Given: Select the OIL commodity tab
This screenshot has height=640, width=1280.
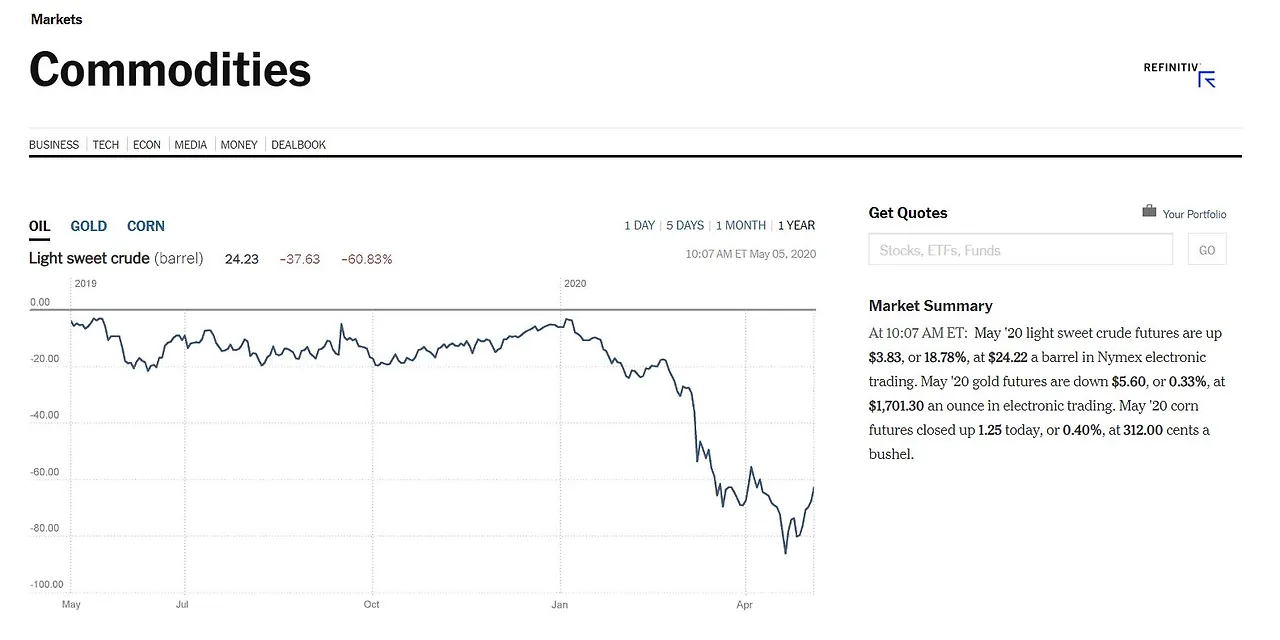Looking at the screenshot, I should click(x=39, y=226).
